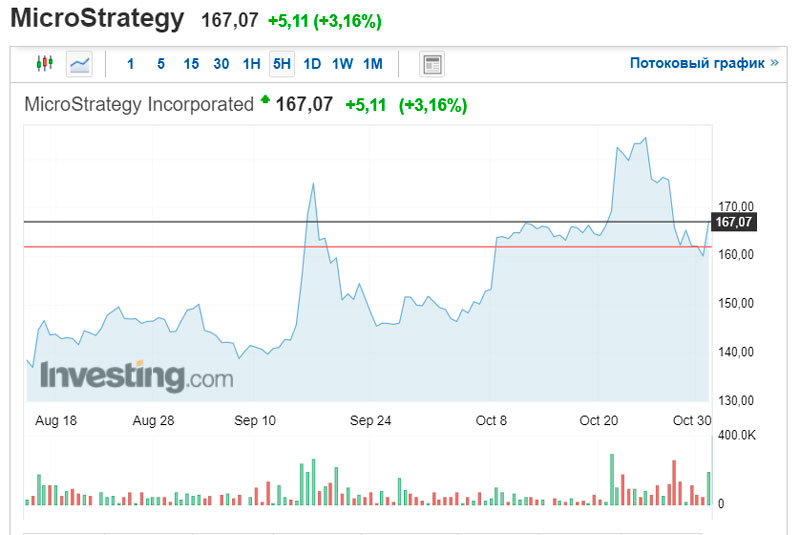800x535 pixels.
Task: Select the 1M timeframe
Action: pyautogui.click(x=373, y=64)
